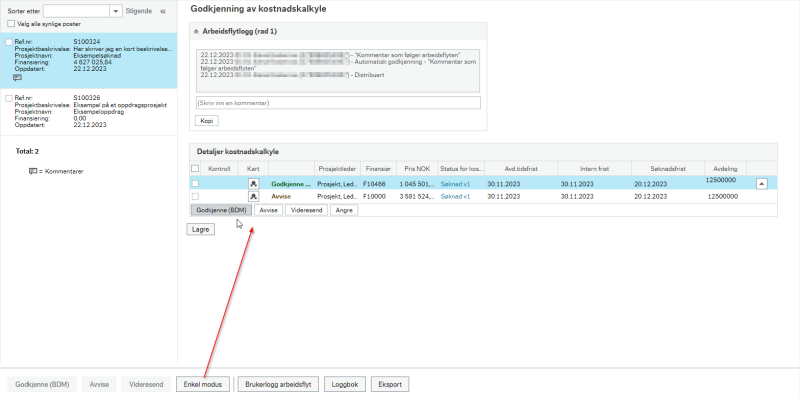Open Søknad v1 link in F10000 row

tap(455, 196)
